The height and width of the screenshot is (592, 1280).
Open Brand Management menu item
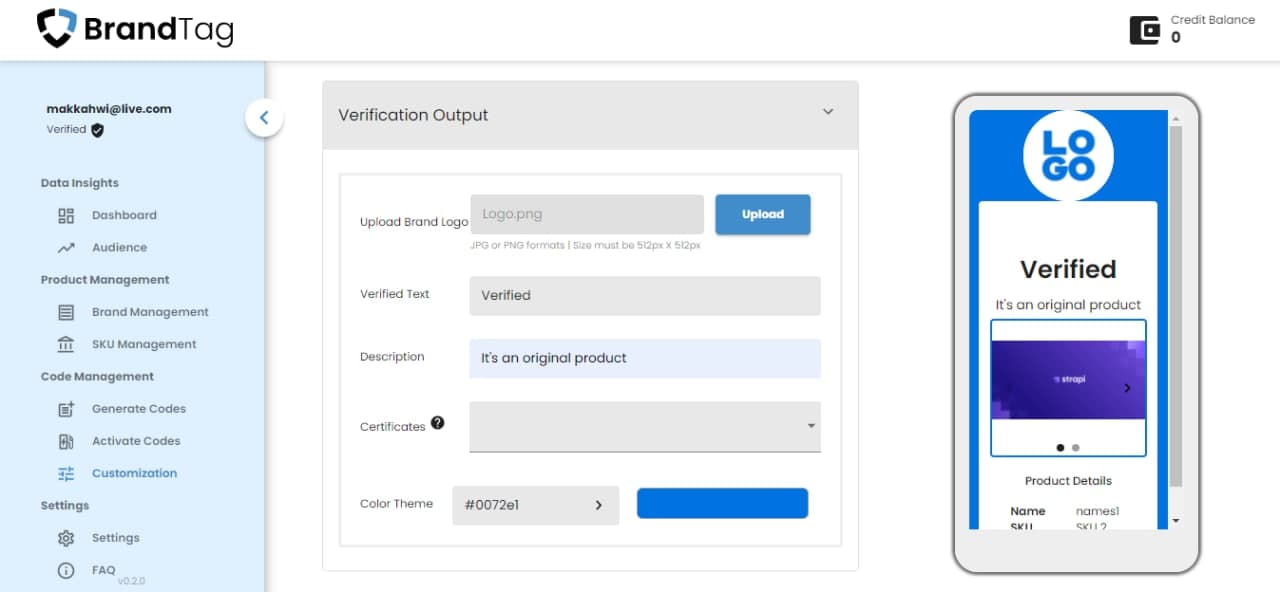point(150,312)
